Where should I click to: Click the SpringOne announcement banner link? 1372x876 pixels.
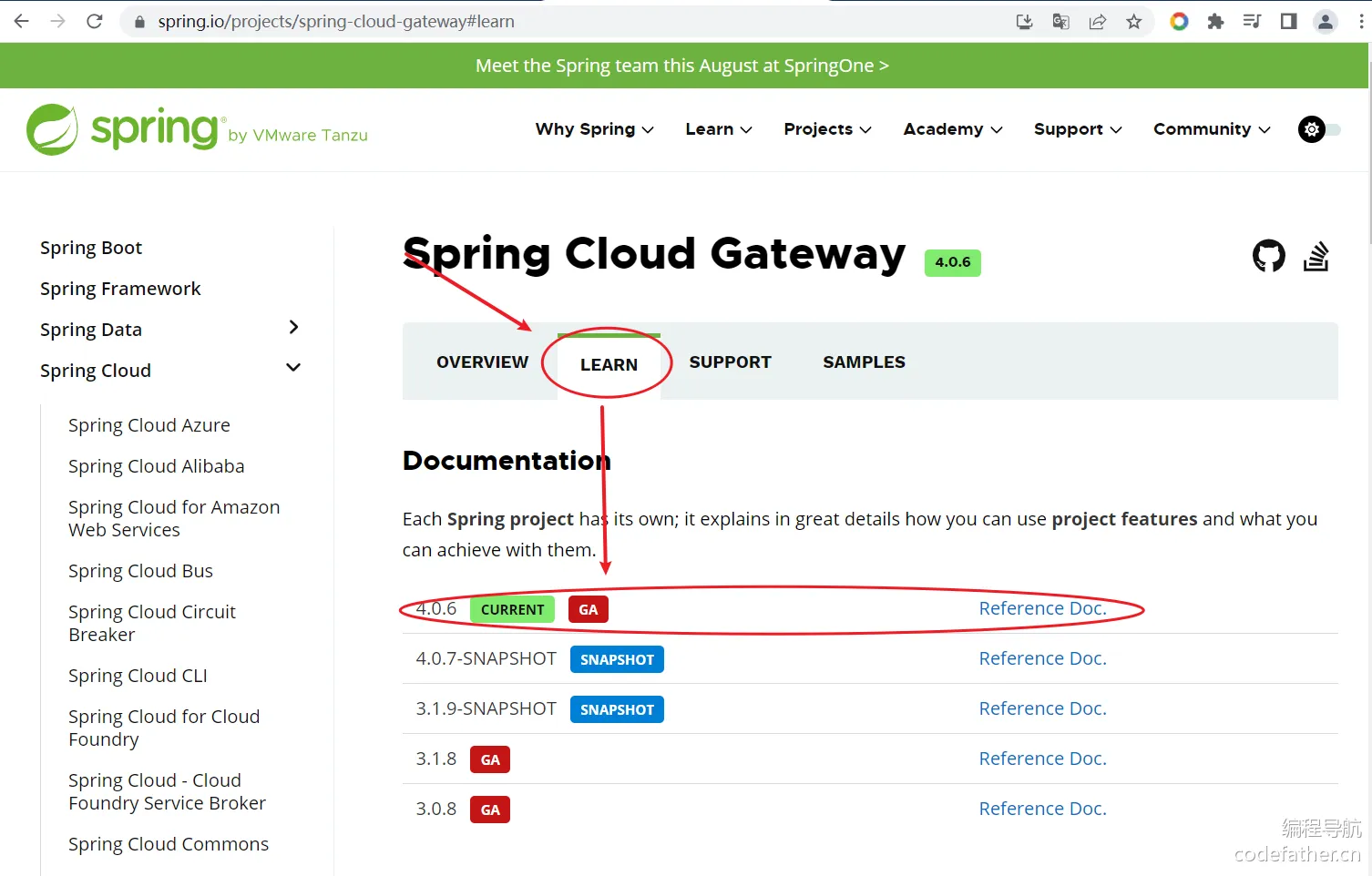click(682, 66)
